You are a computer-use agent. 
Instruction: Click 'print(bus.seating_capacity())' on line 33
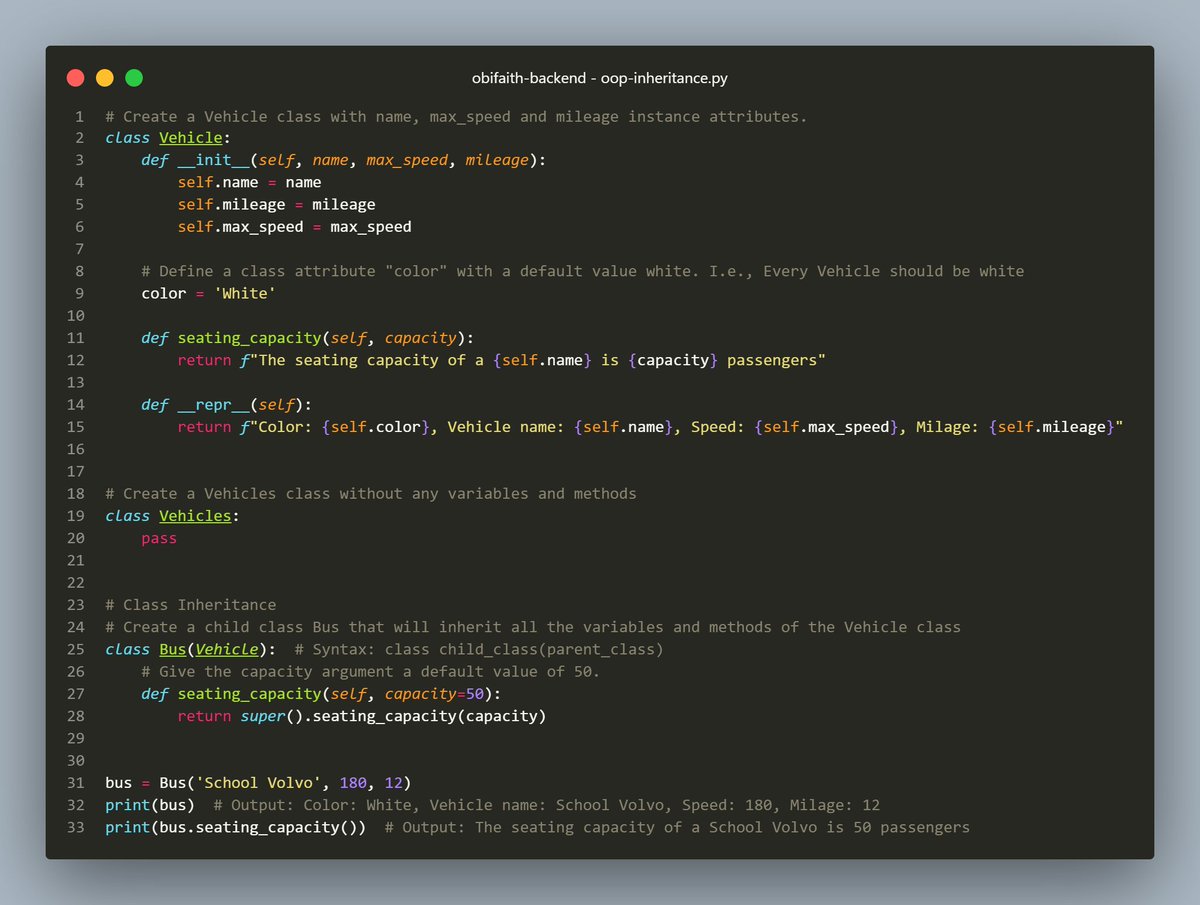click(x=236, y=827)
